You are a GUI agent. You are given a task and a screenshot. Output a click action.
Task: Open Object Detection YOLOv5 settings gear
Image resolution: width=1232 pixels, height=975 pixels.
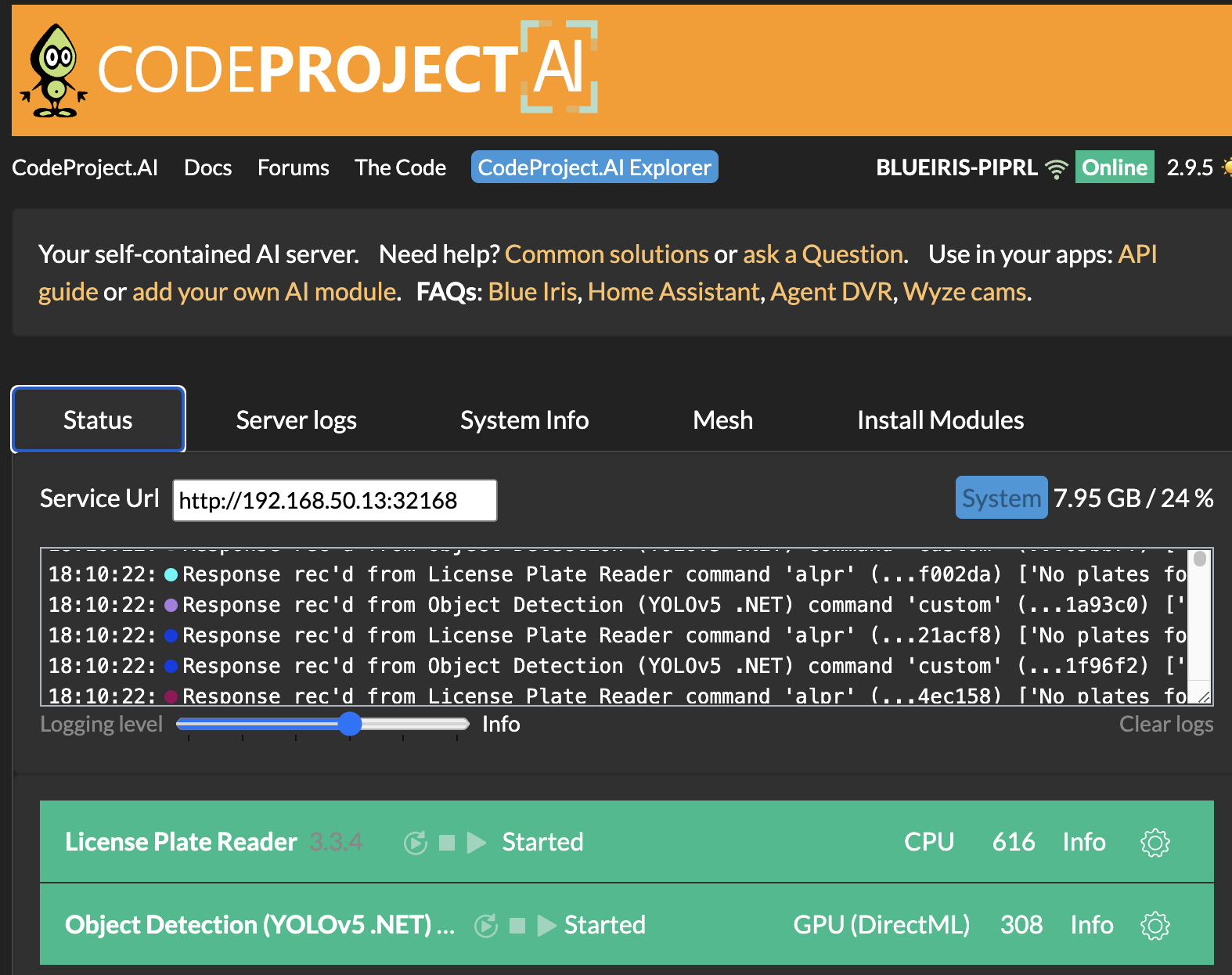coord(1155,926)
